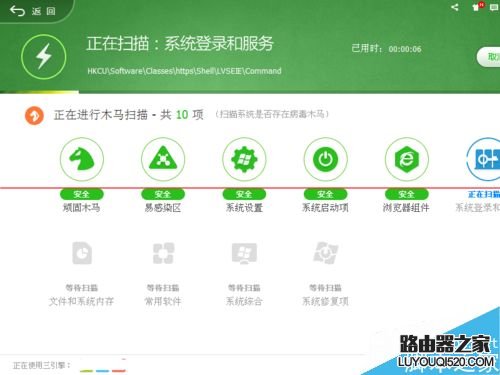Click the lightning bolt scan icon
This screenshot has width=500, height=375.
pos(44,57)
